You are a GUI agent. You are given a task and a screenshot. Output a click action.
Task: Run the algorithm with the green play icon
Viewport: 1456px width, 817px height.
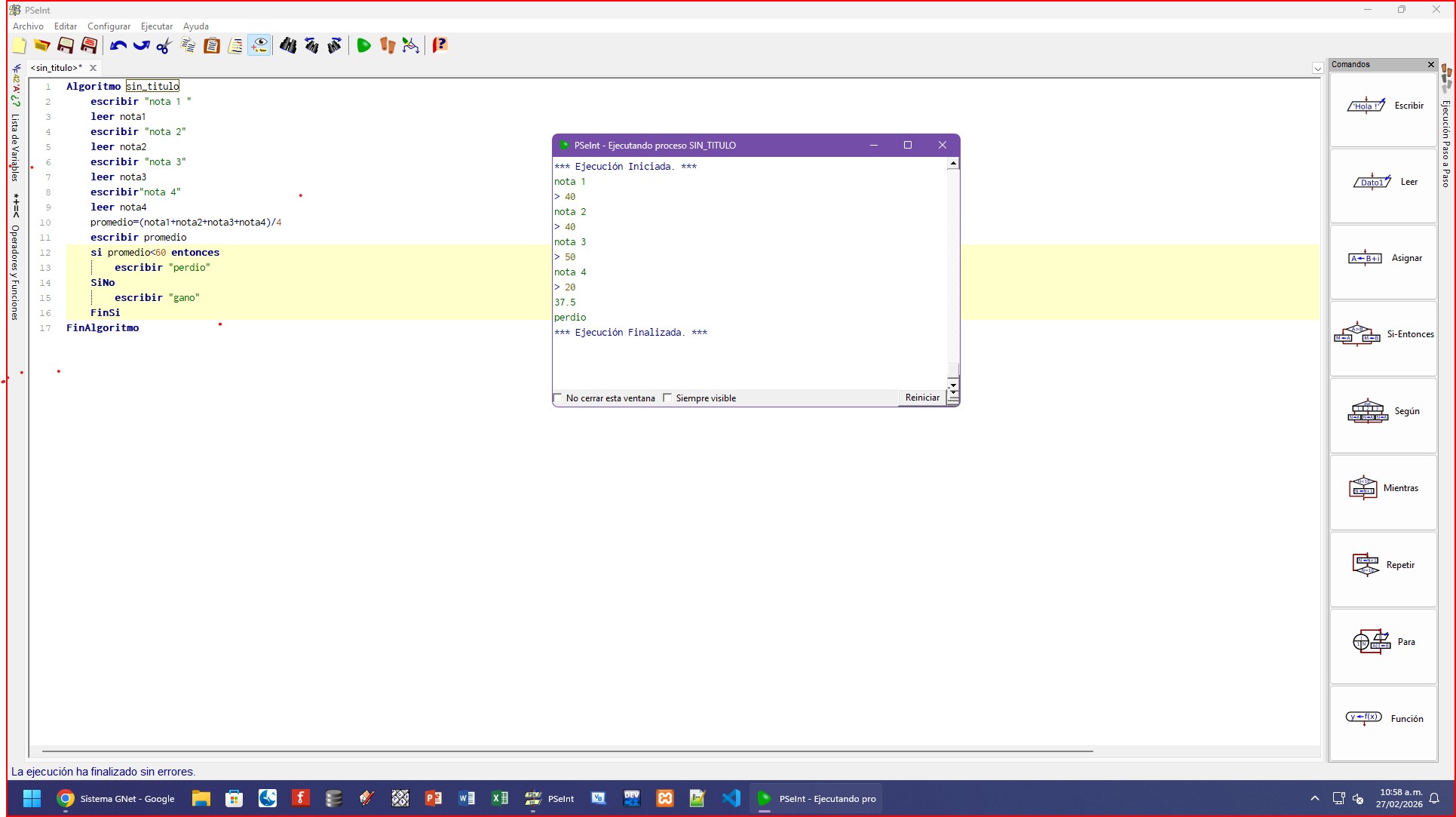(363, 45)
